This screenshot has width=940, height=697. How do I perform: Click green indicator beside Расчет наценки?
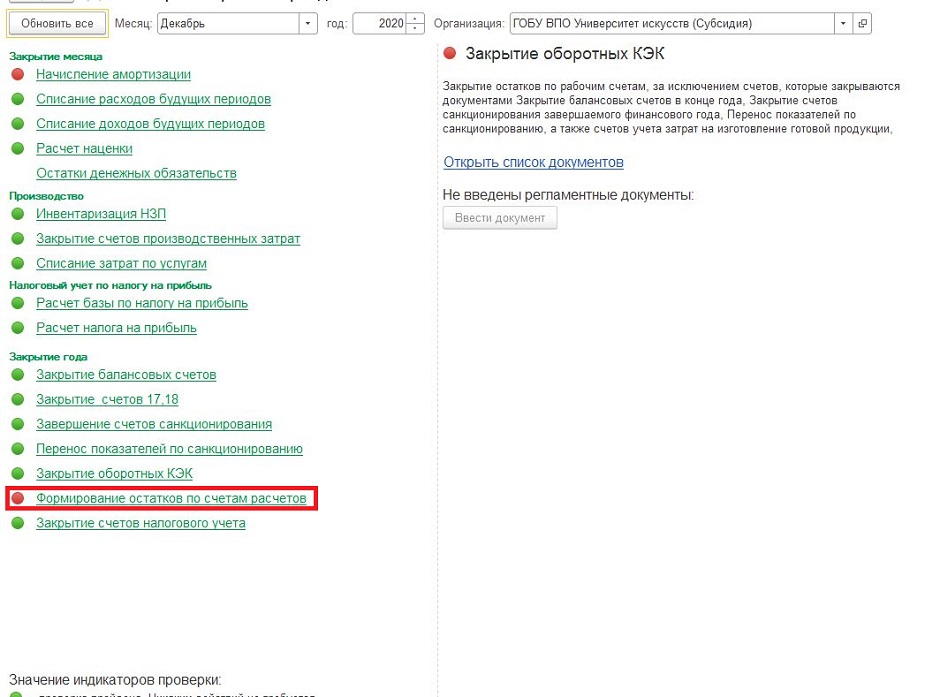tap(17, 149)
